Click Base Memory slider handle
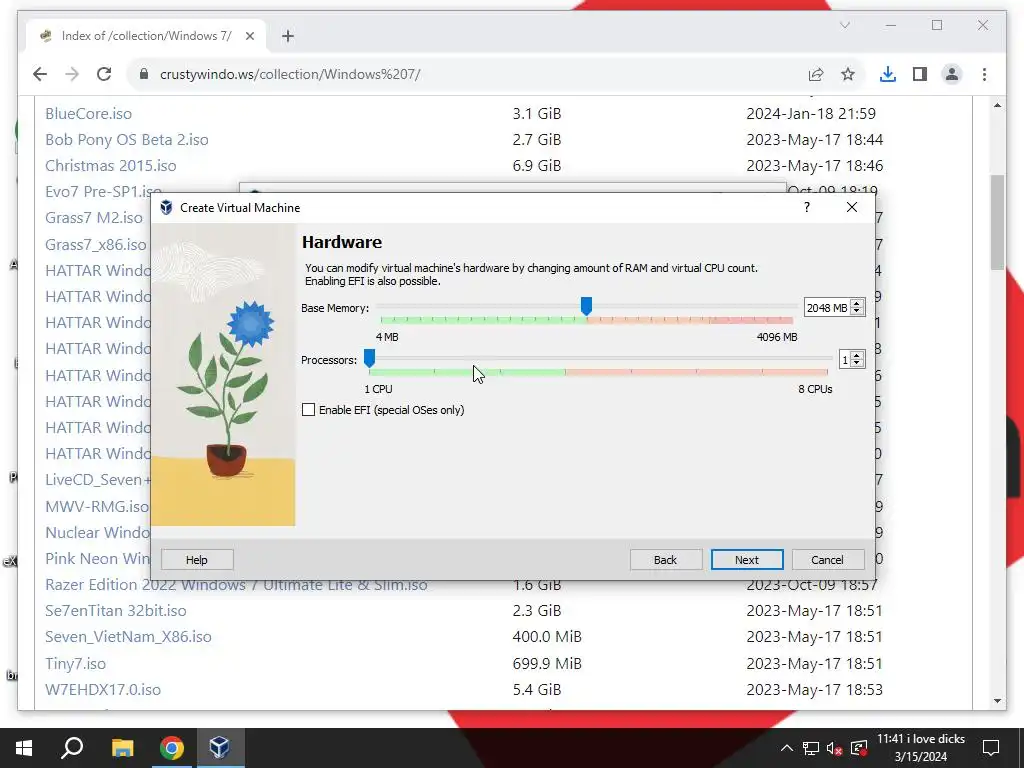Image resolution: width=1024 pixels, height=768 pixels. [x=586, y=306]
